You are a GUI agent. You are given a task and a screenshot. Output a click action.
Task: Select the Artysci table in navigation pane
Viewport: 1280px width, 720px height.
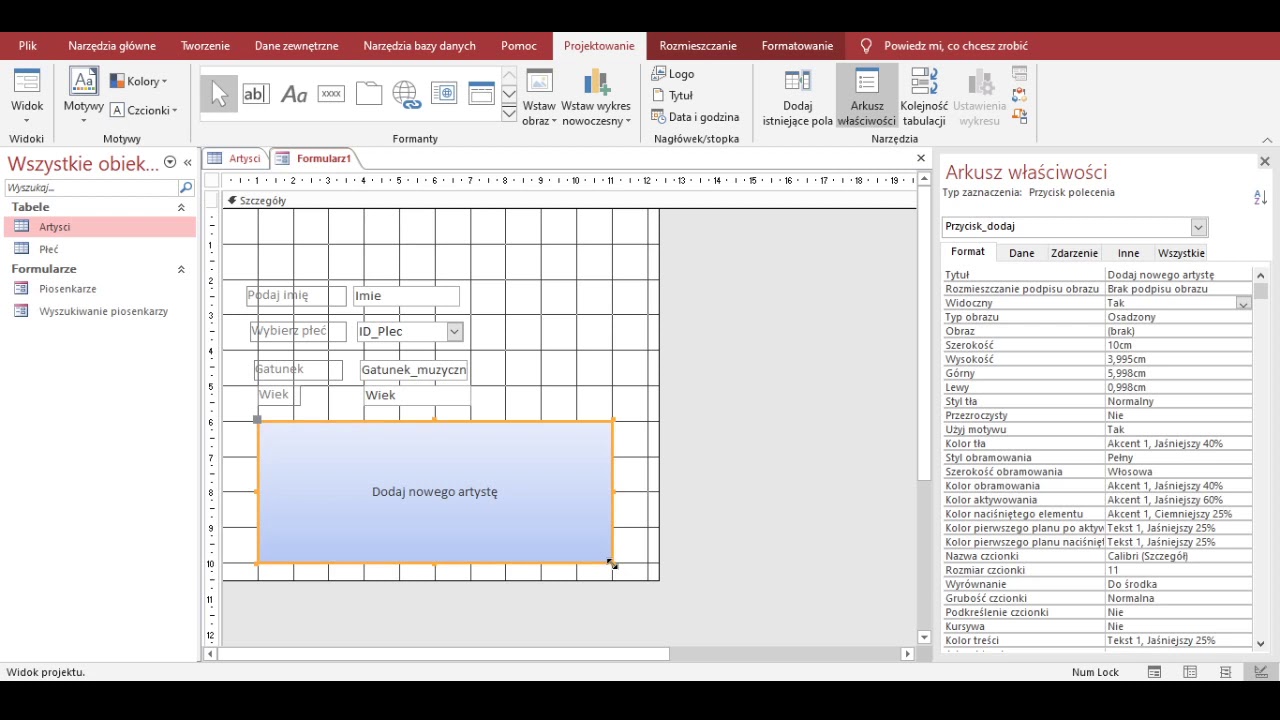100,227
